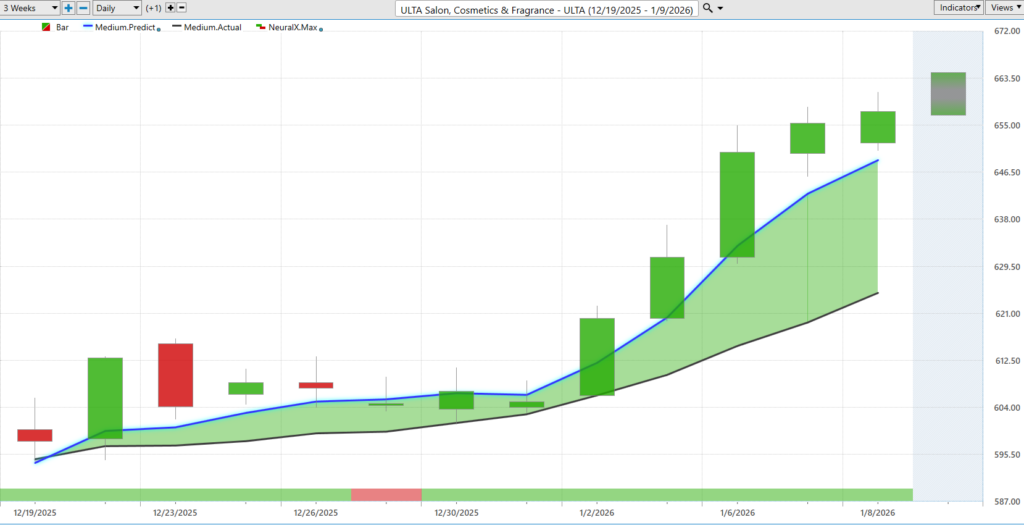Open the 3 Weeks time range dropdown

pyautogui.click(x=30, y=8)
